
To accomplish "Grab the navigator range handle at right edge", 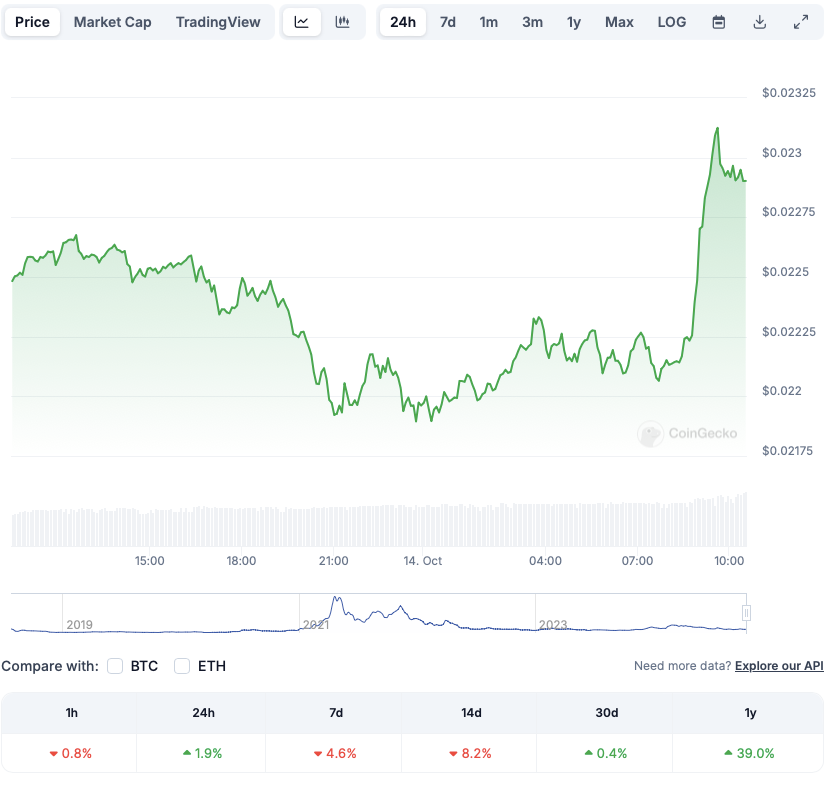I will pos(746,613).
